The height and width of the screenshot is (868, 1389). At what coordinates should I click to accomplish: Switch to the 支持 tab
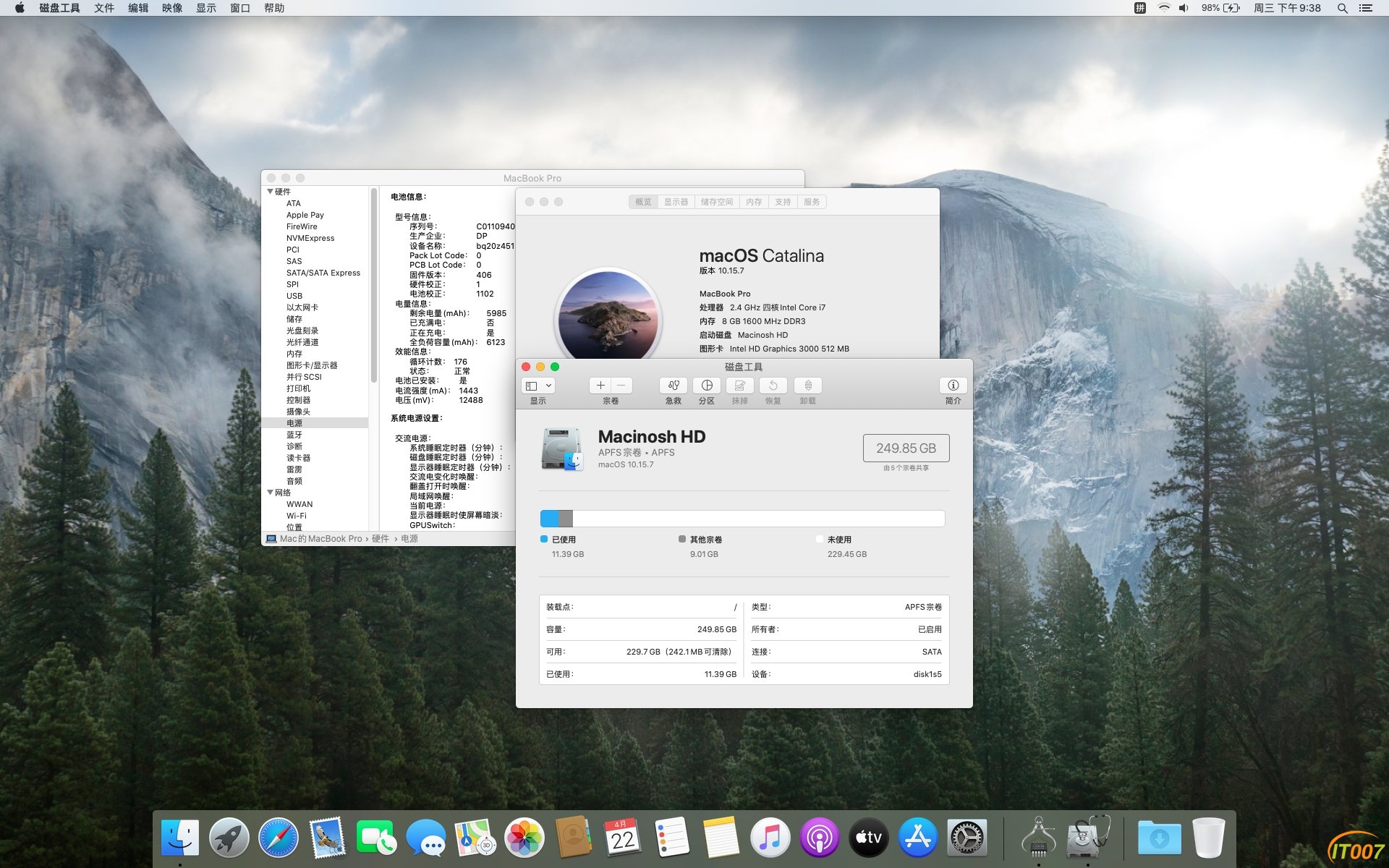783,202
